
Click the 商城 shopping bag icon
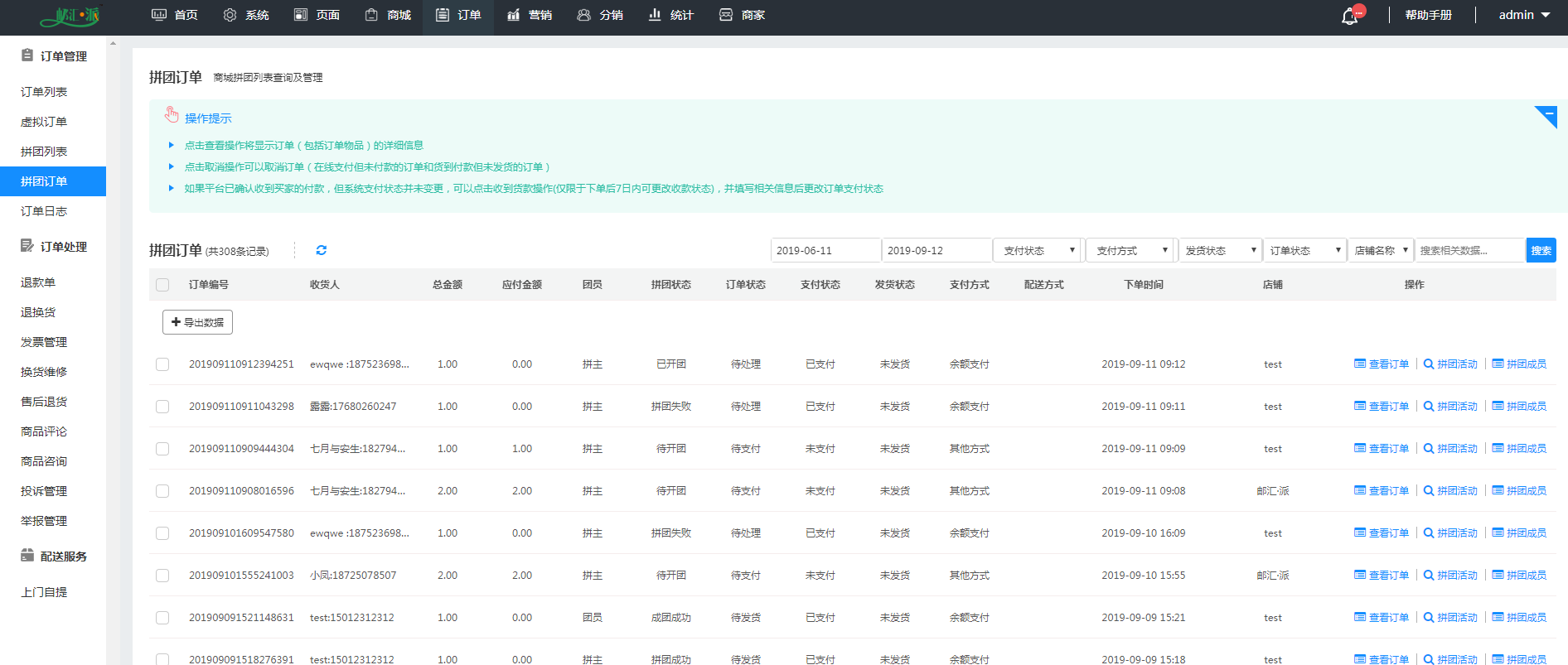(x=371, y=15)
